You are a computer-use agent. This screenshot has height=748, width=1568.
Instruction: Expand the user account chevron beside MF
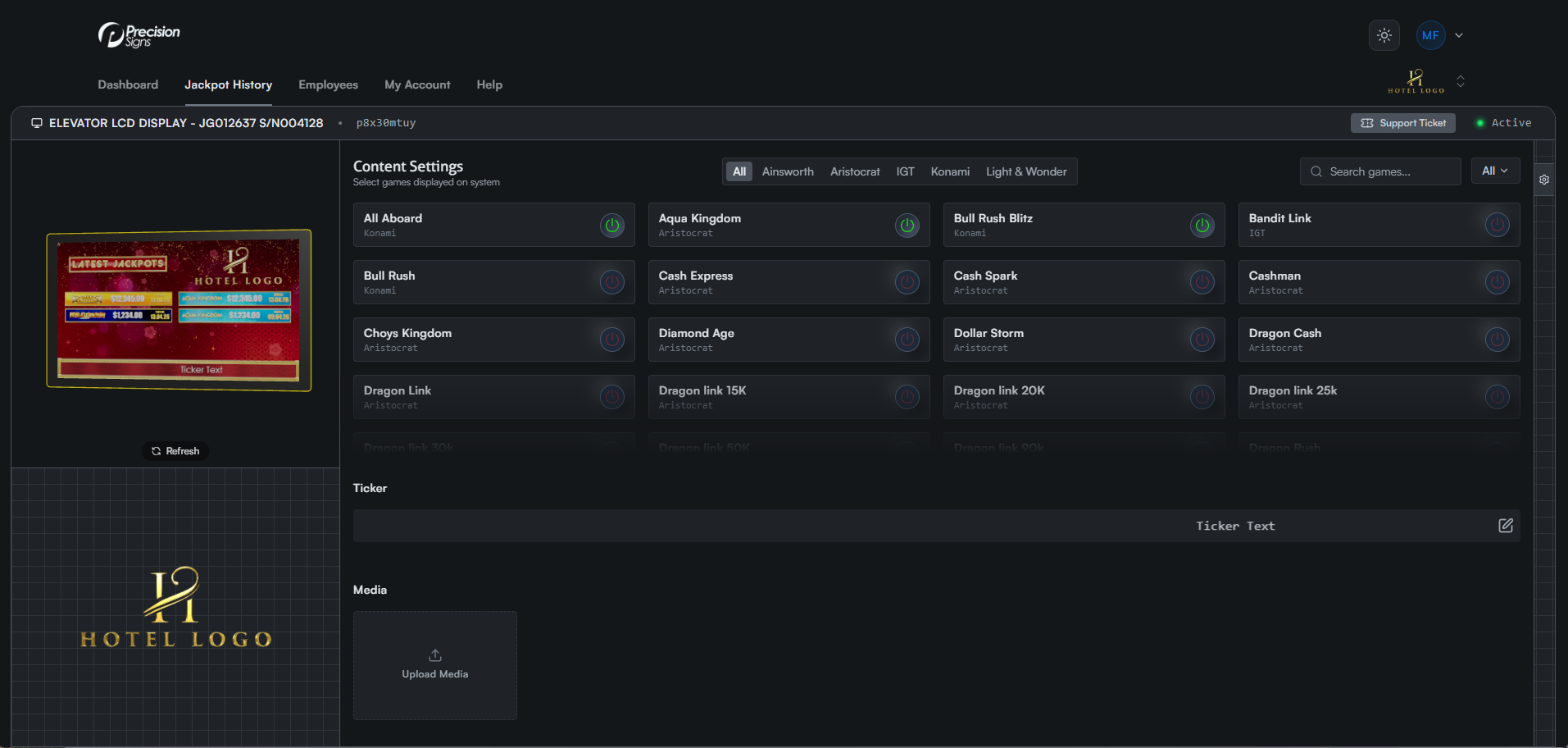pos(1459,35)
